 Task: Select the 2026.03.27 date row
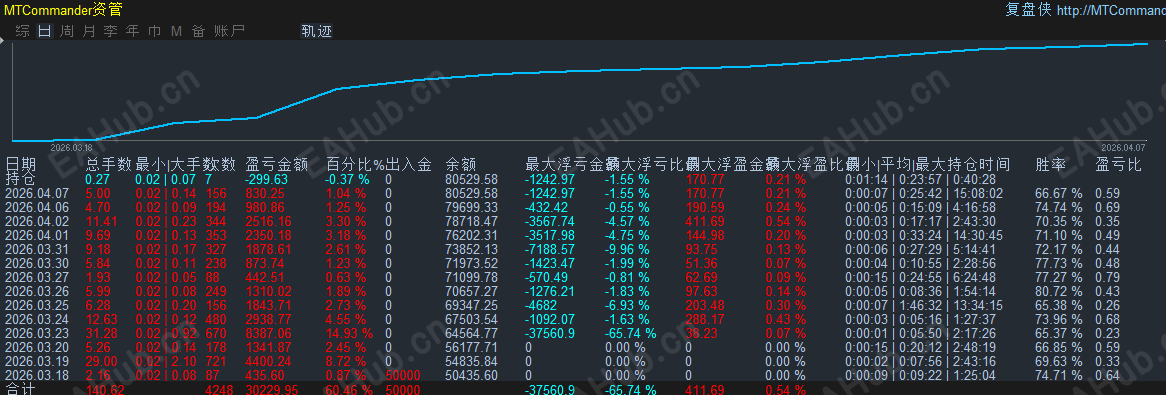[36, 277]
